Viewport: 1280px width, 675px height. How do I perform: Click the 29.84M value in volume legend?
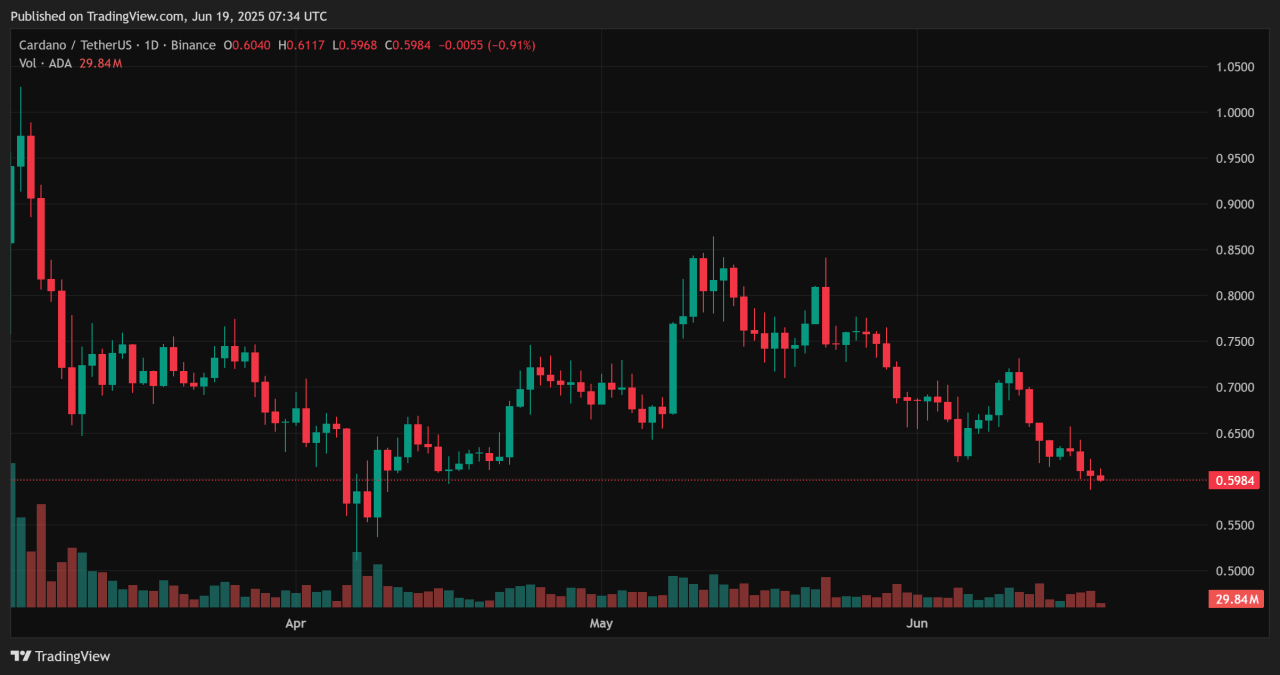101,63
